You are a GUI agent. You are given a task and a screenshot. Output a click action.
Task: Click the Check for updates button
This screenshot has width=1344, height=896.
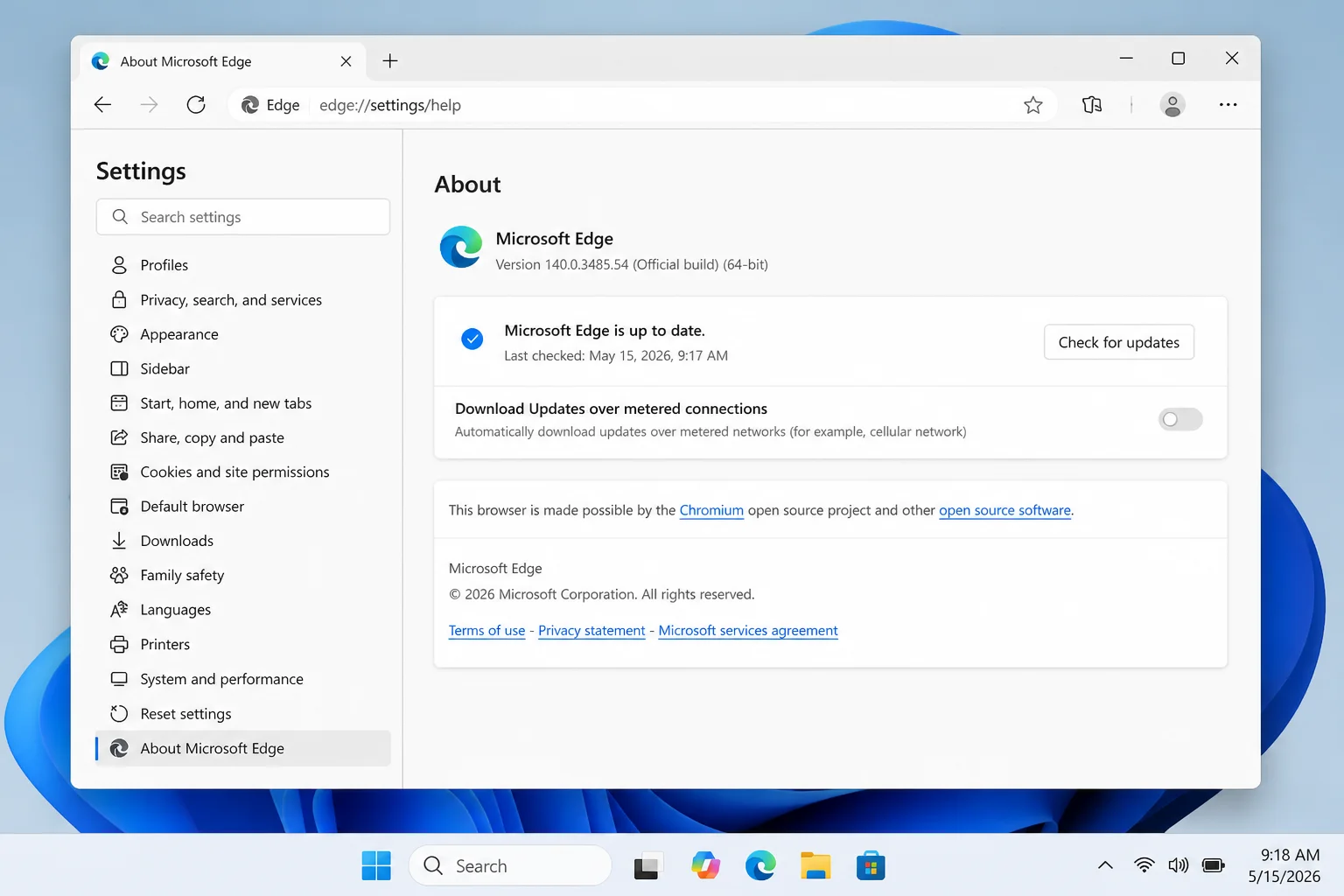1118,342
